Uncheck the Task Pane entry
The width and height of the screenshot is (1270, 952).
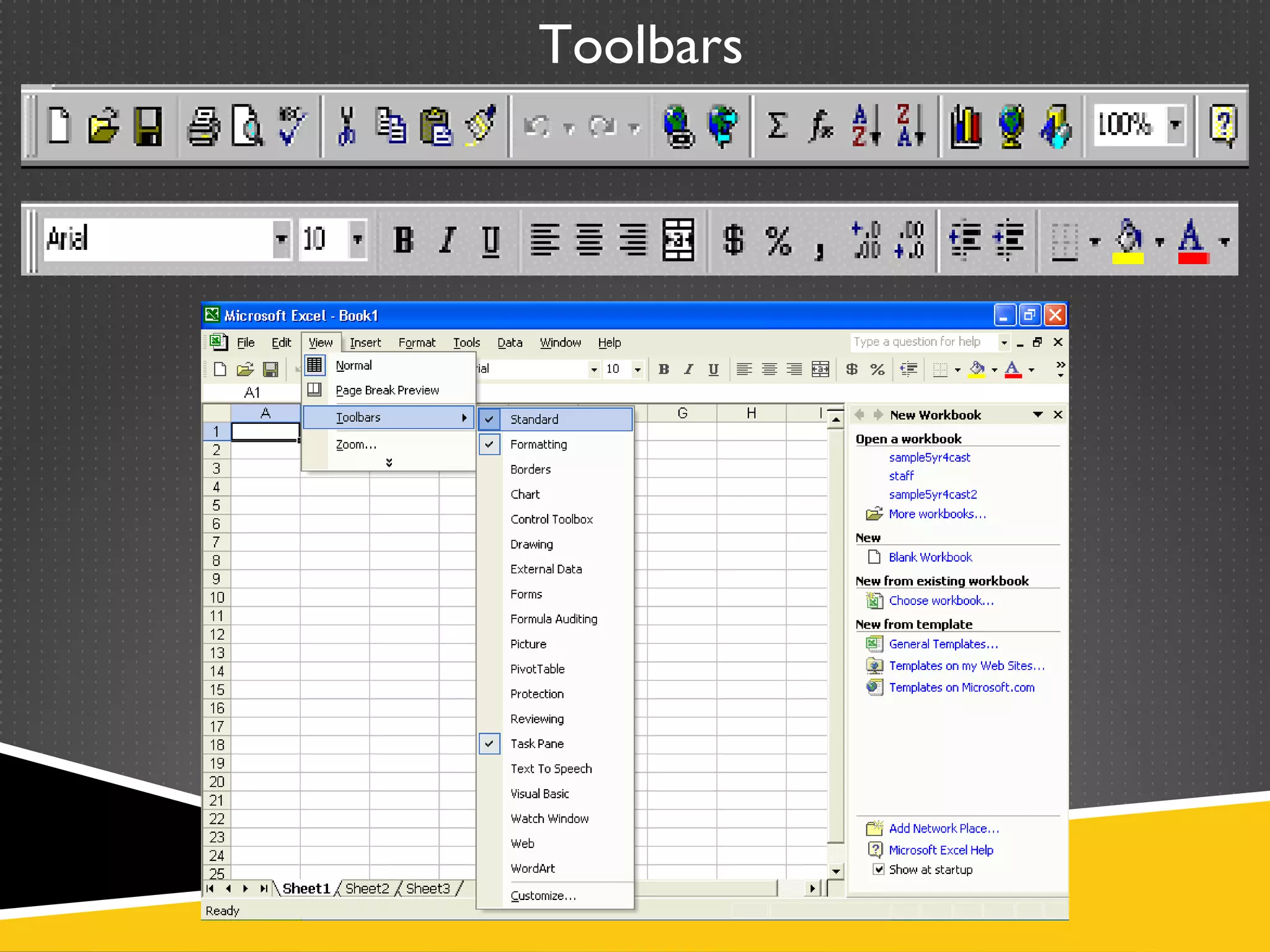pos(555,744)
